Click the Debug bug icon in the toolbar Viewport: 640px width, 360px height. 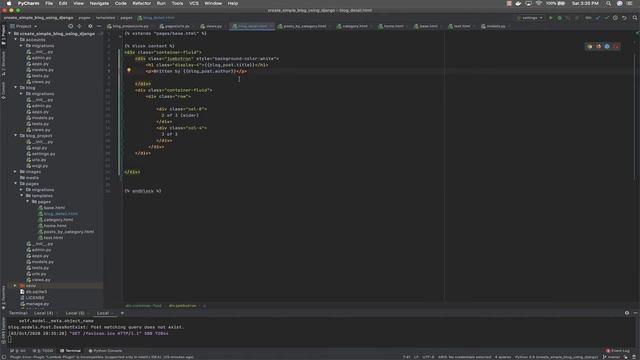click(x=559, y=18)
